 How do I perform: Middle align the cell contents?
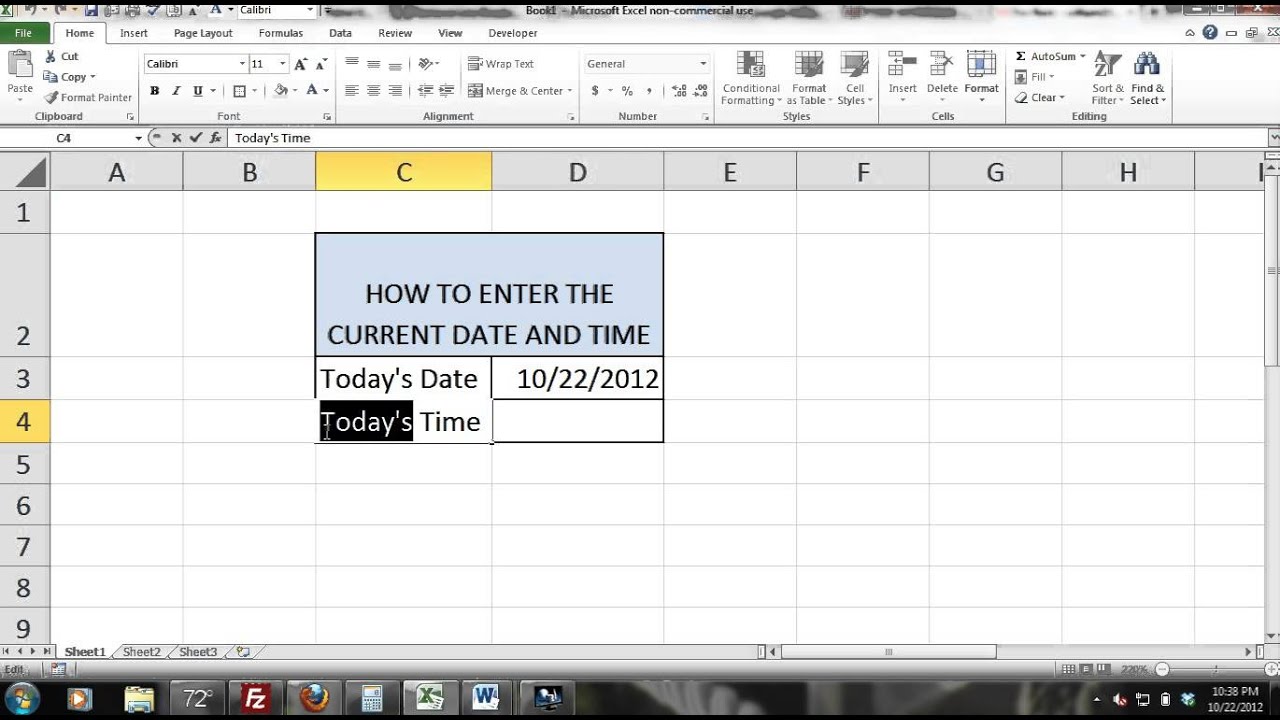click(x=374, y=64)
